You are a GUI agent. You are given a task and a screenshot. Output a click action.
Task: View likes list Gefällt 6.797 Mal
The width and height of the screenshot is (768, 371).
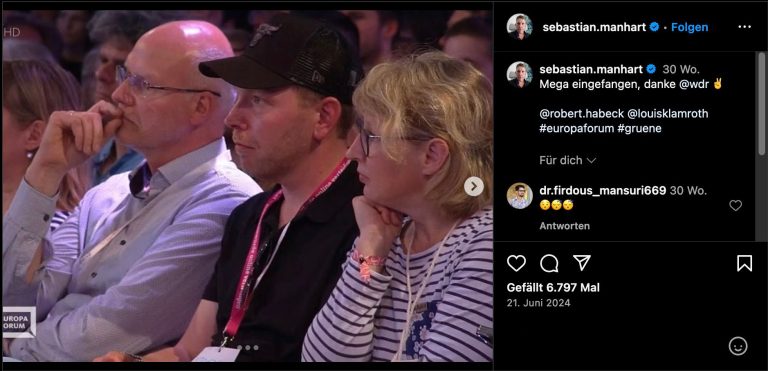553,288
